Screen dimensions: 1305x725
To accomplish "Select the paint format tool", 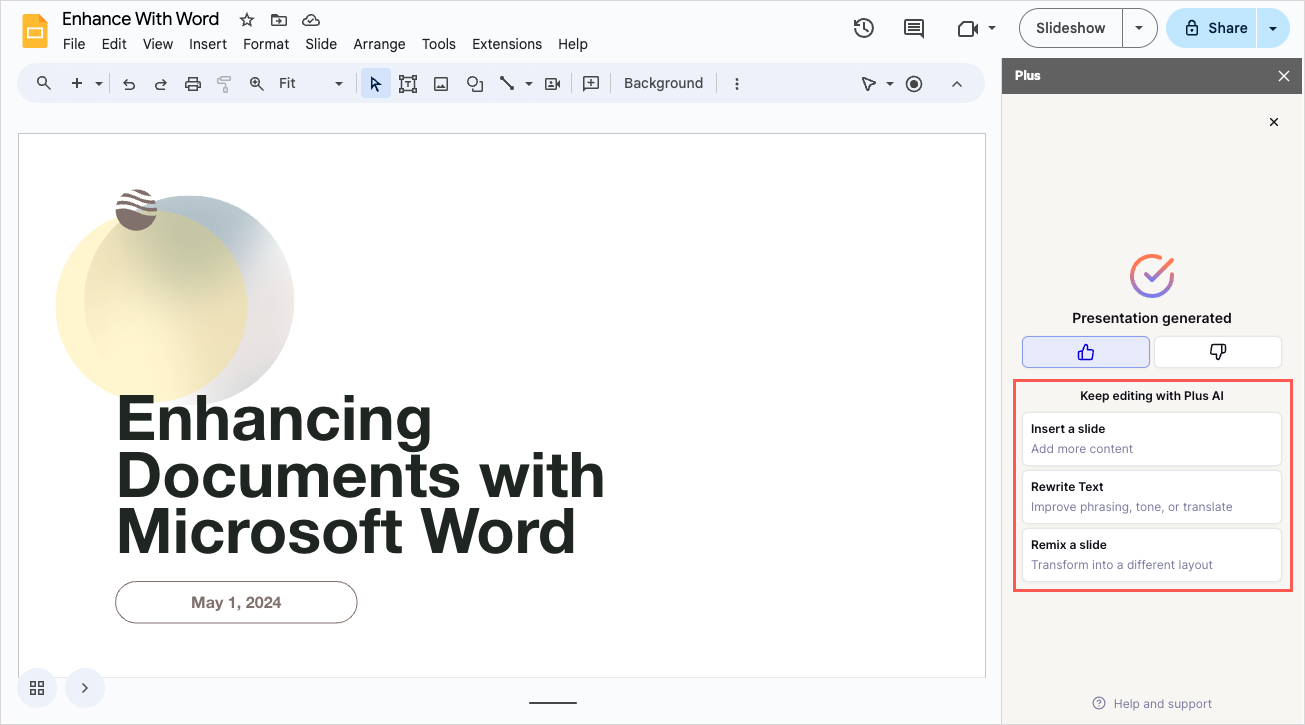I will coord(224,84).
